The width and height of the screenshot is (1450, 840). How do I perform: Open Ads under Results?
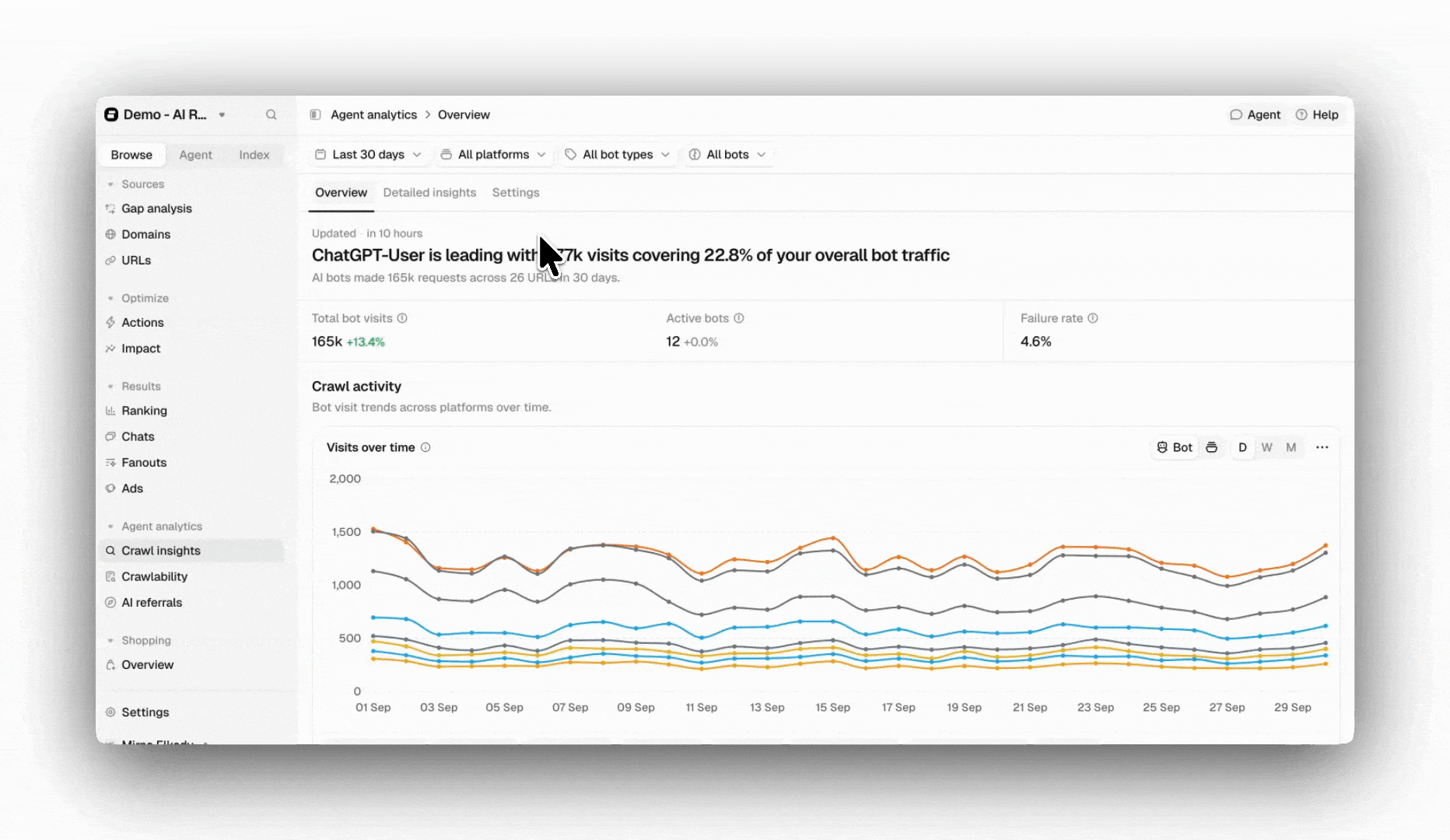tap(132, 488)
